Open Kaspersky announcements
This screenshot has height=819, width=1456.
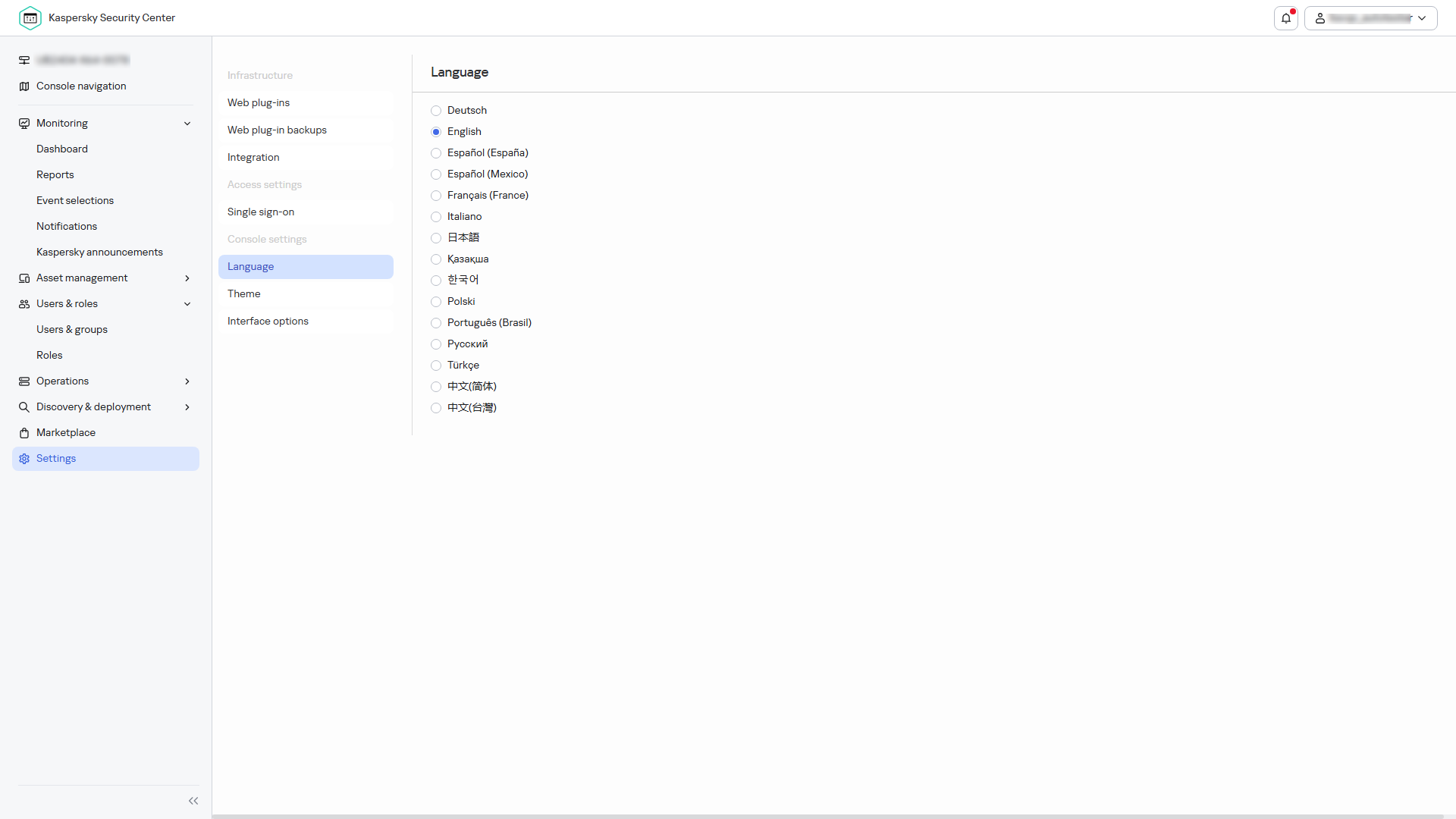pyautogui.click(x=99, y=253)
